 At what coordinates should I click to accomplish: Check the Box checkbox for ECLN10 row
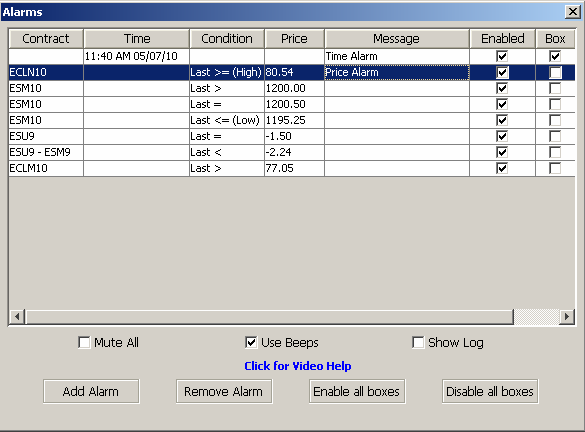pyautogui.click(x=555, y=72)
